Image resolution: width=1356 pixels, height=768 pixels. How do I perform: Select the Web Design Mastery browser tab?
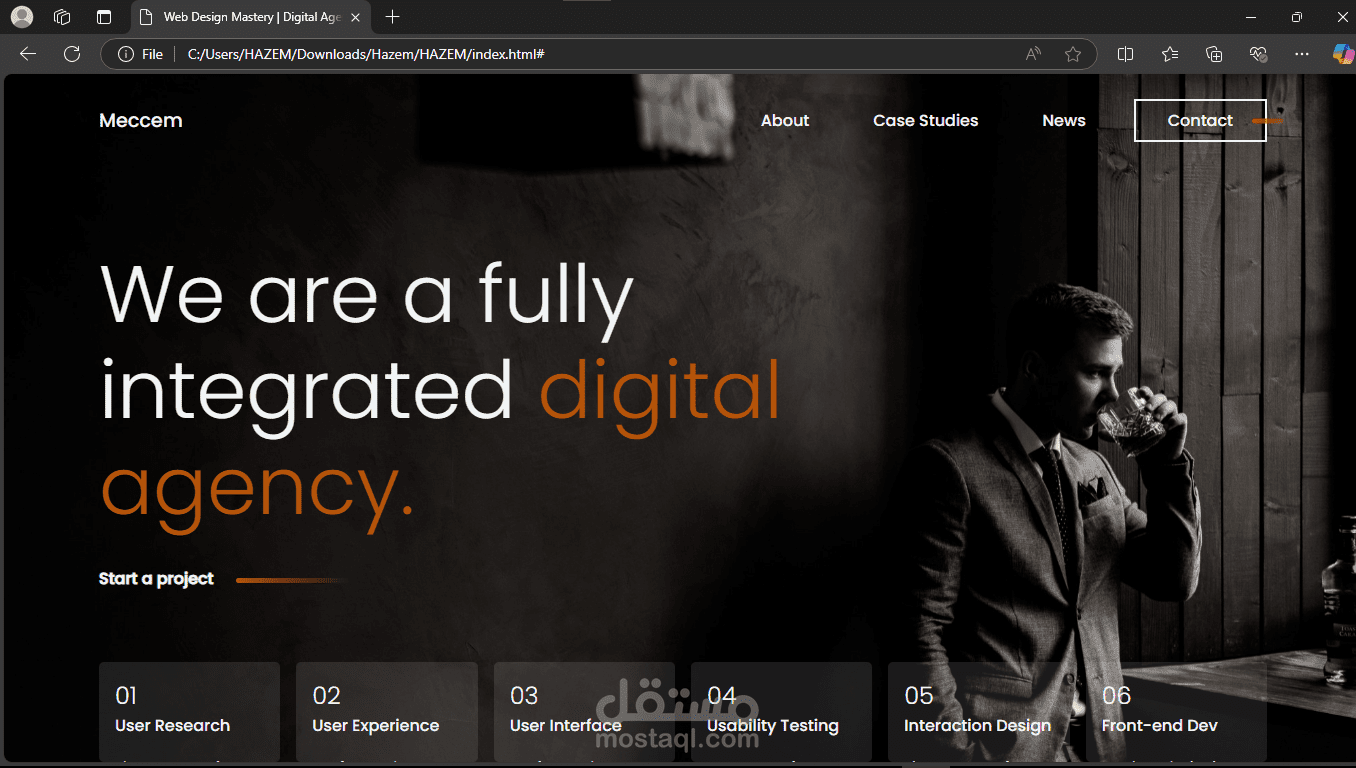[250, 17]
